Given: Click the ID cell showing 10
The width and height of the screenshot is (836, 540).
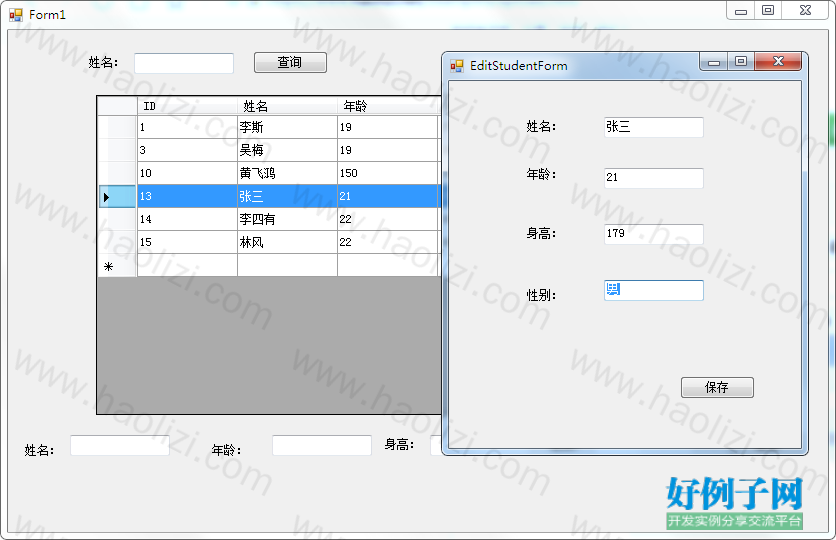Looking at the screenshot, I should (x=187, y=173).
